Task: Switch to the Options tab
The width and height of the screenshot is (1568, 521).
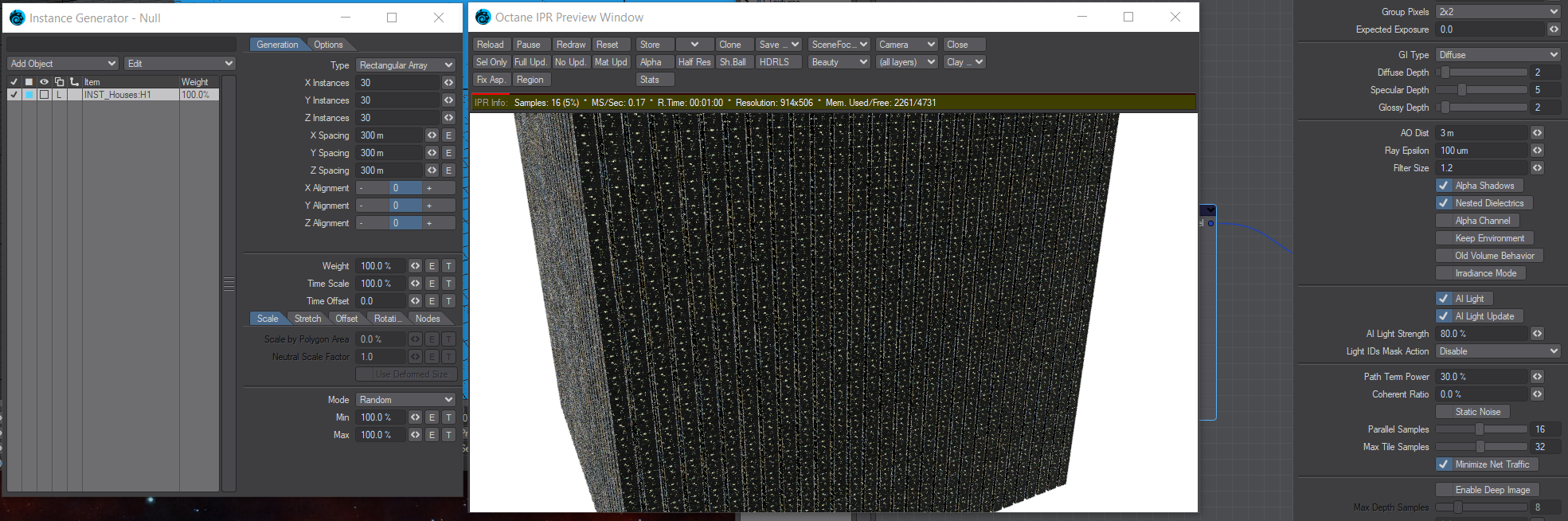Action: (328, 45)
